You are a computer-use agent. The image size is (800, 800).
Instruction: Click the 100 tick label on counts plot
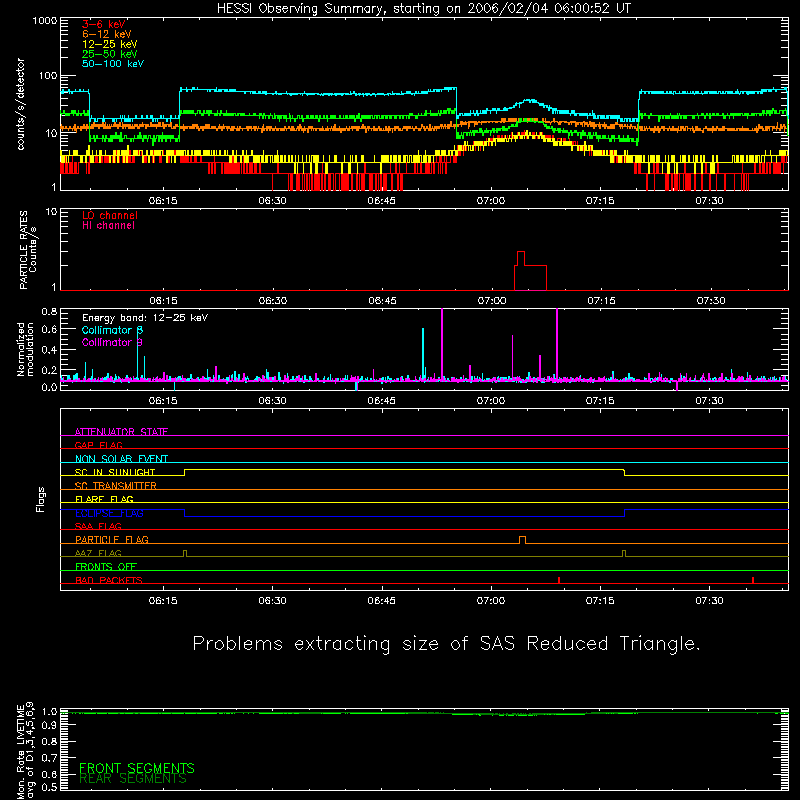point(48,76)
